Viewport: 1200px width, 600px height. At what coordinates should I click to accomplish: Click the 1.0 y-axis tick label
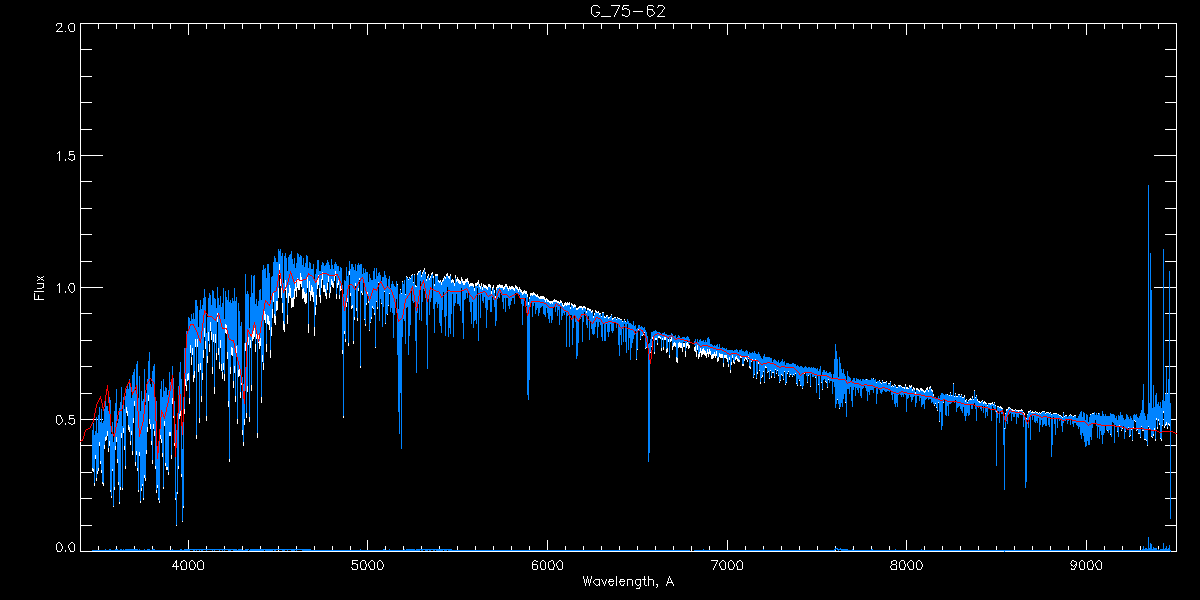(x=64, y=288)
